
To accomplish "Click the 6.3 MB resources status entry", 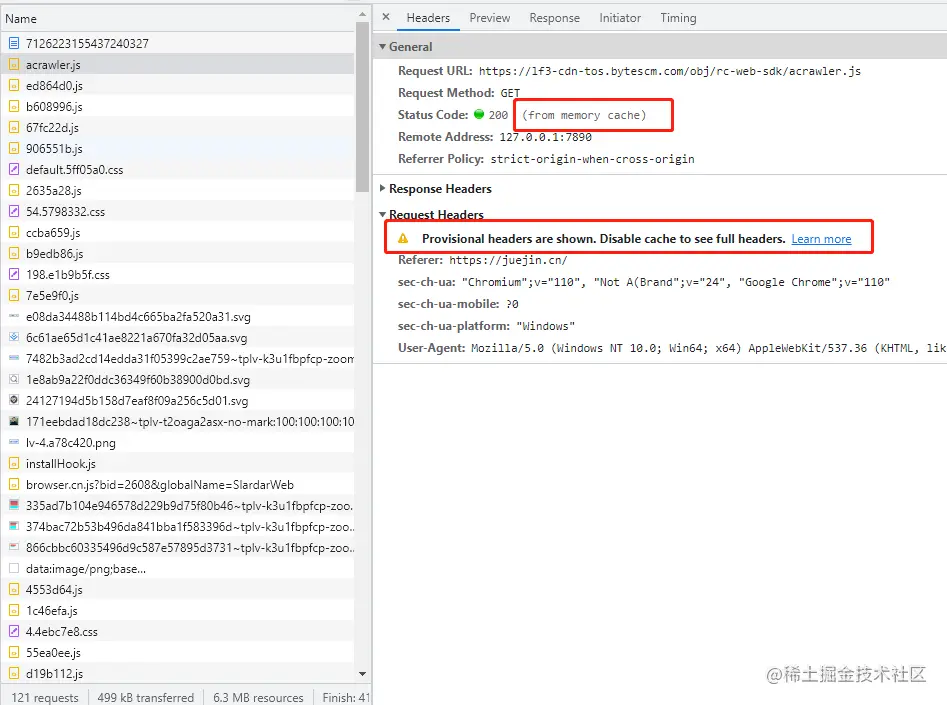I will (258, 697).
